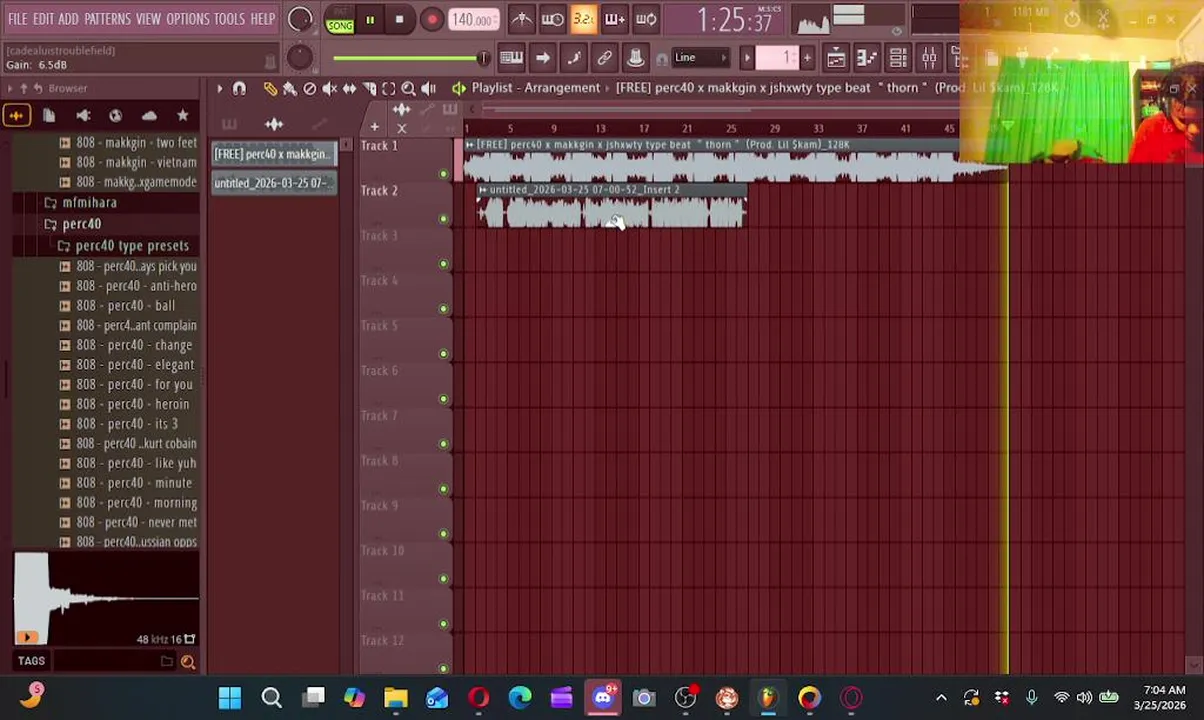The image size is (1204, 720).
Task: Collapse the perc40 type presets folder
Action: coord(122,246)
